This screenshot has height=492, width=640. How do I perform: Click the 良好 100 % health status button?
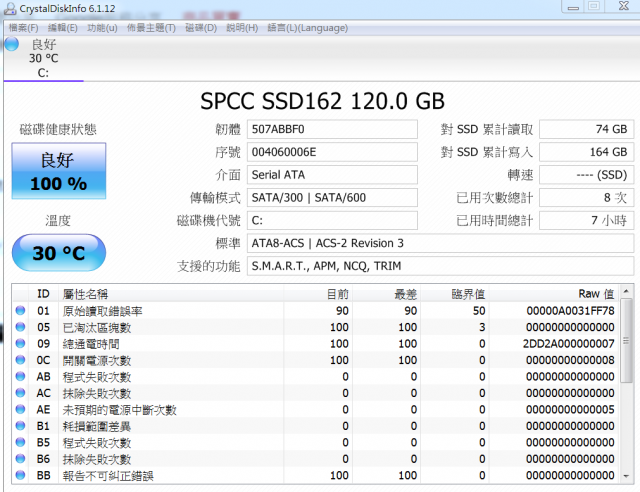point(59,171)
